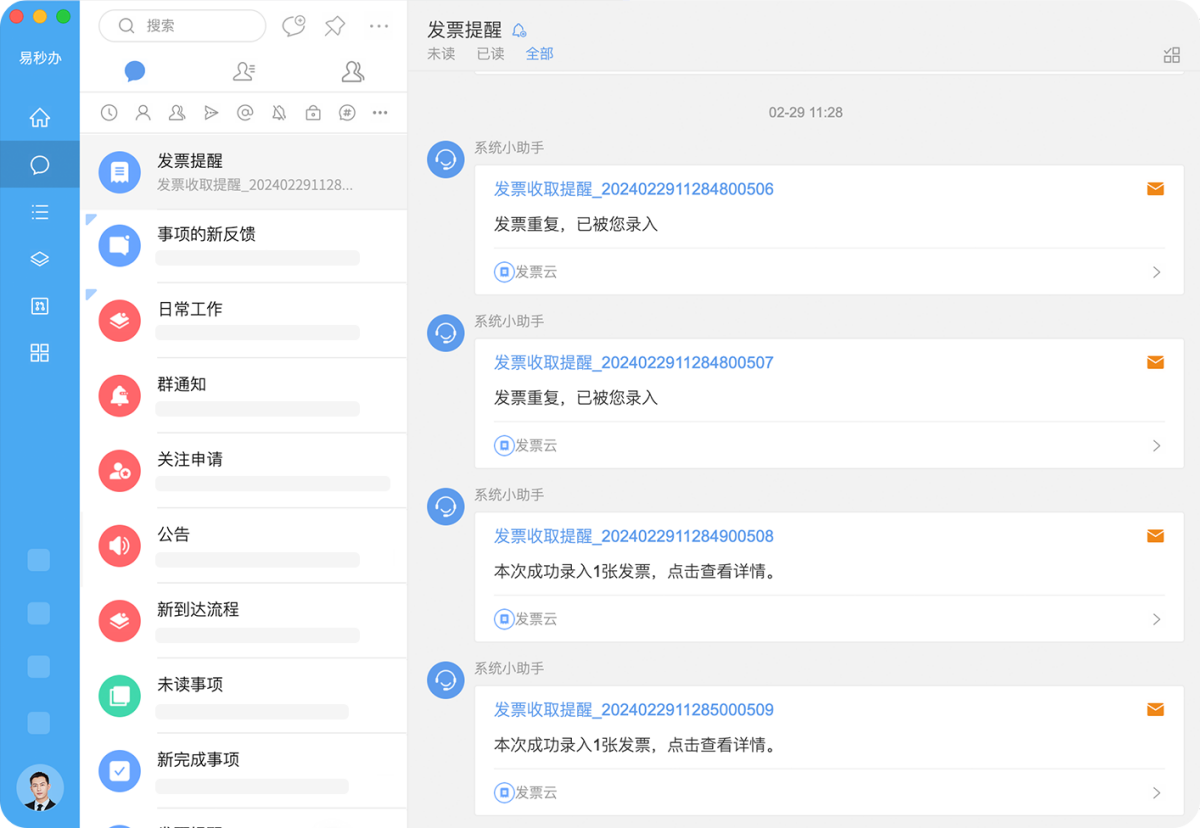Click the lock filter icon

click(x=314, y=112)
